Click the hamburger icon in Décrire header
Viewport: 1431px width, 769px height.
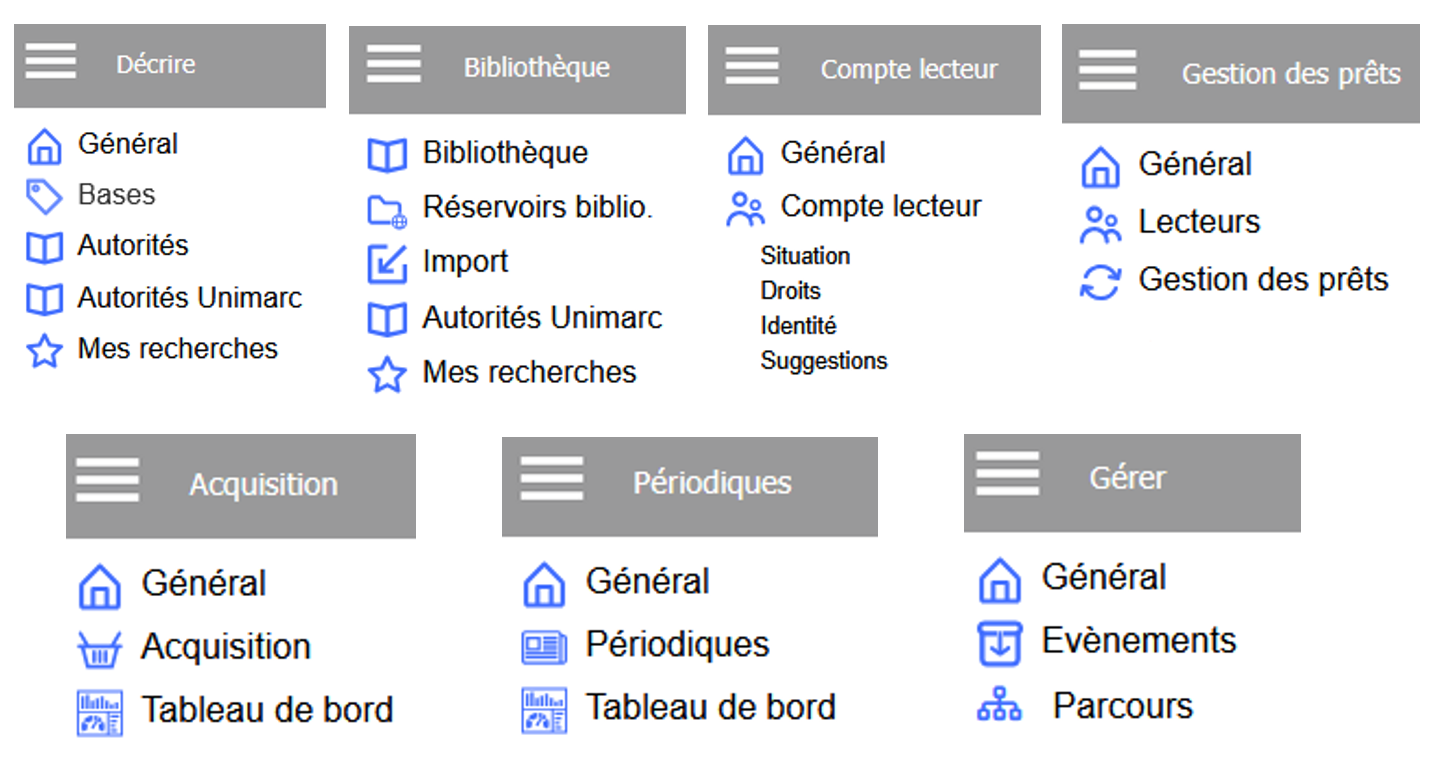pos(51,62)
